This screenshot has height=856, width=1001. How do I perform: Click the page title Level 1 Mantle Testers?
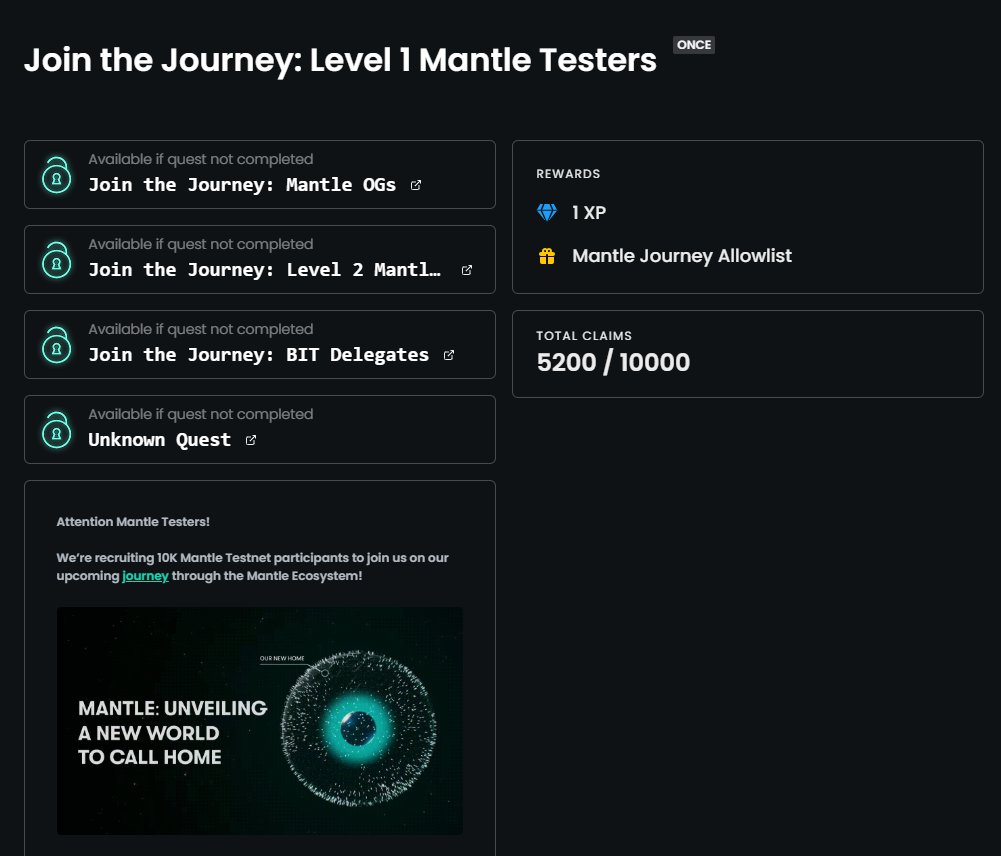pyautogui.click(x=340, y=60)
